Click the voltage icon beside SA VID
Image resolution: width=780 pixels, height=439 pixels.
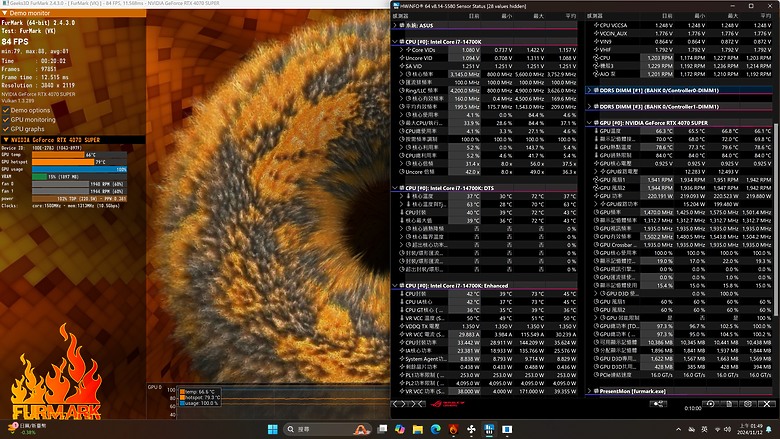point(402,66)
